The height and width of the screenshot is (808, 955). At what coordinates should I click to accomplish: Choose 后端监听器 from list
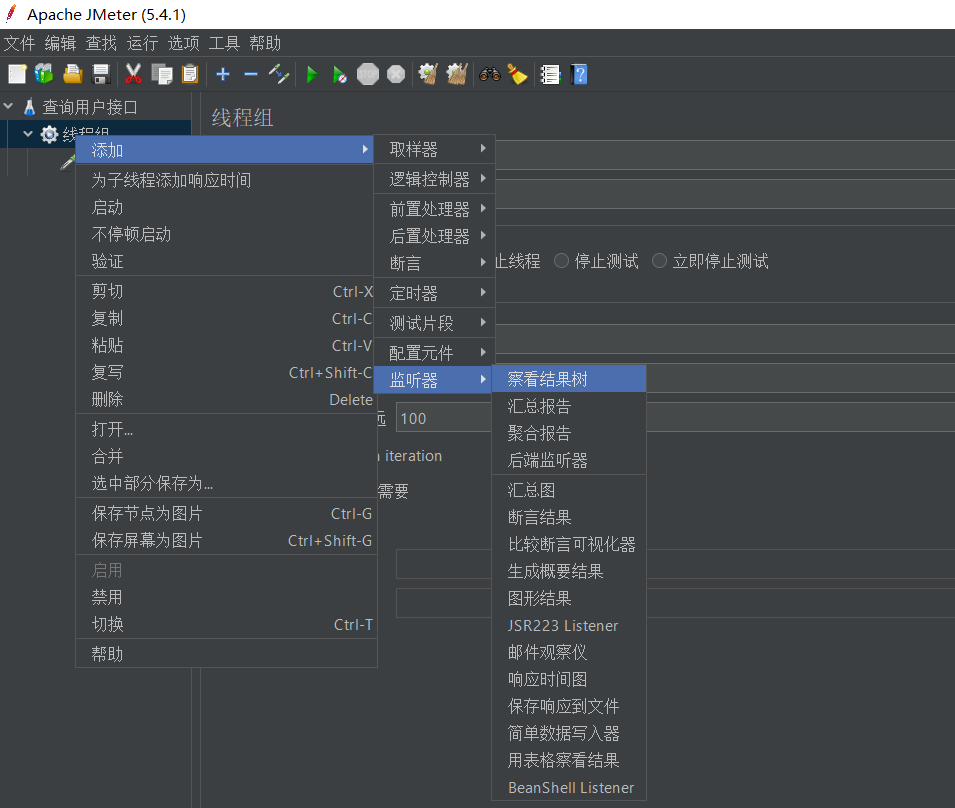(x=569, y=460)
